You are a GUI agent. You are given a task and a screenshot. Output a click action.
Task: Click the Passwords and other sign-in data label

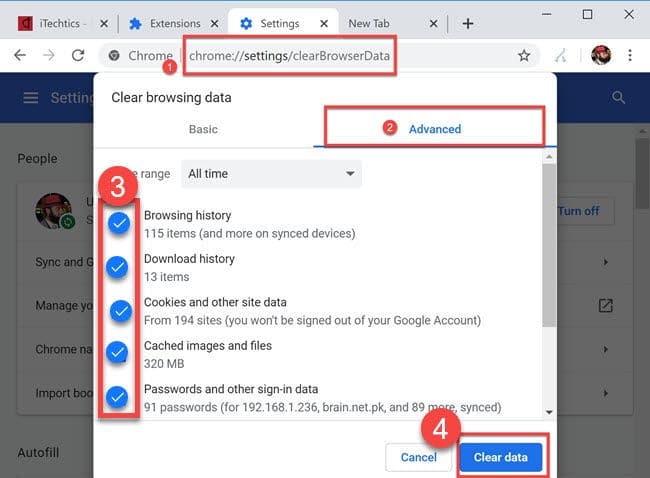click(231, 389)
